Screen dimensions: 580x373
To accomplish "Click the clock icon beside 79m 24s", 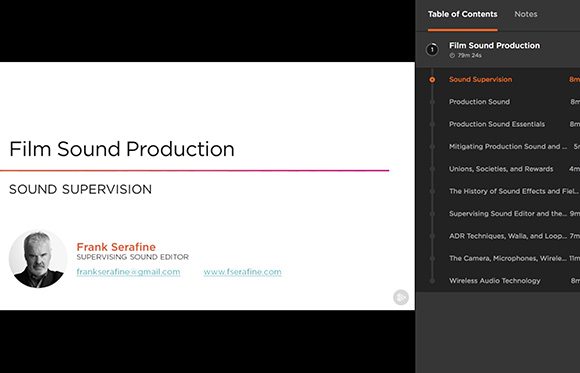I will click(x=452, y=56).
